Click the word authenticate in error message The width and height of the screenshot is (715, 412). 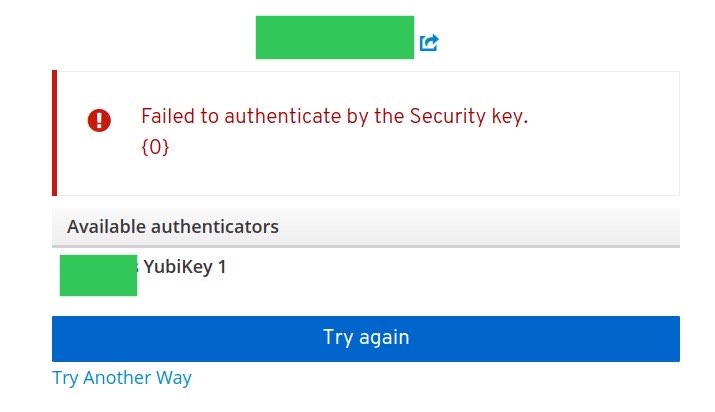click(283, 116)
